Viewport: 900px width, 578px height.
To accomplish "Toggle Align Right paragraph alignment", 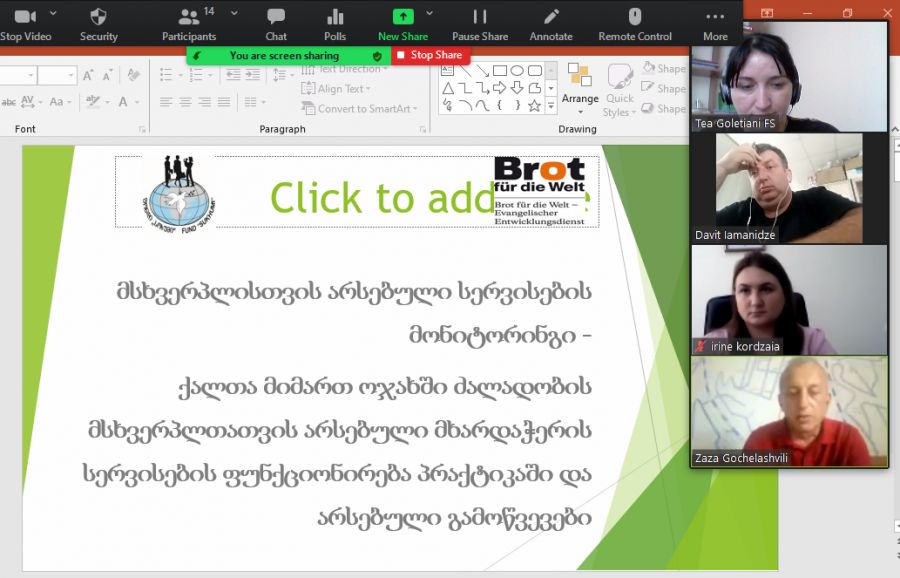I will click(205, 102).
